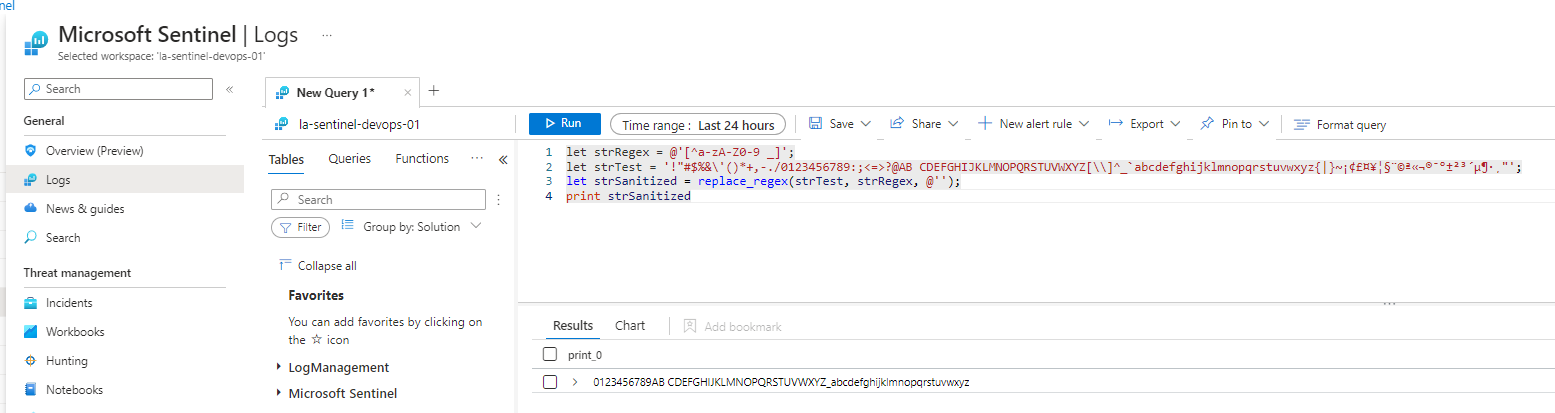Open the Group by: Solution dropdown
Screen dimensions: 1555x413
[476, 226]
